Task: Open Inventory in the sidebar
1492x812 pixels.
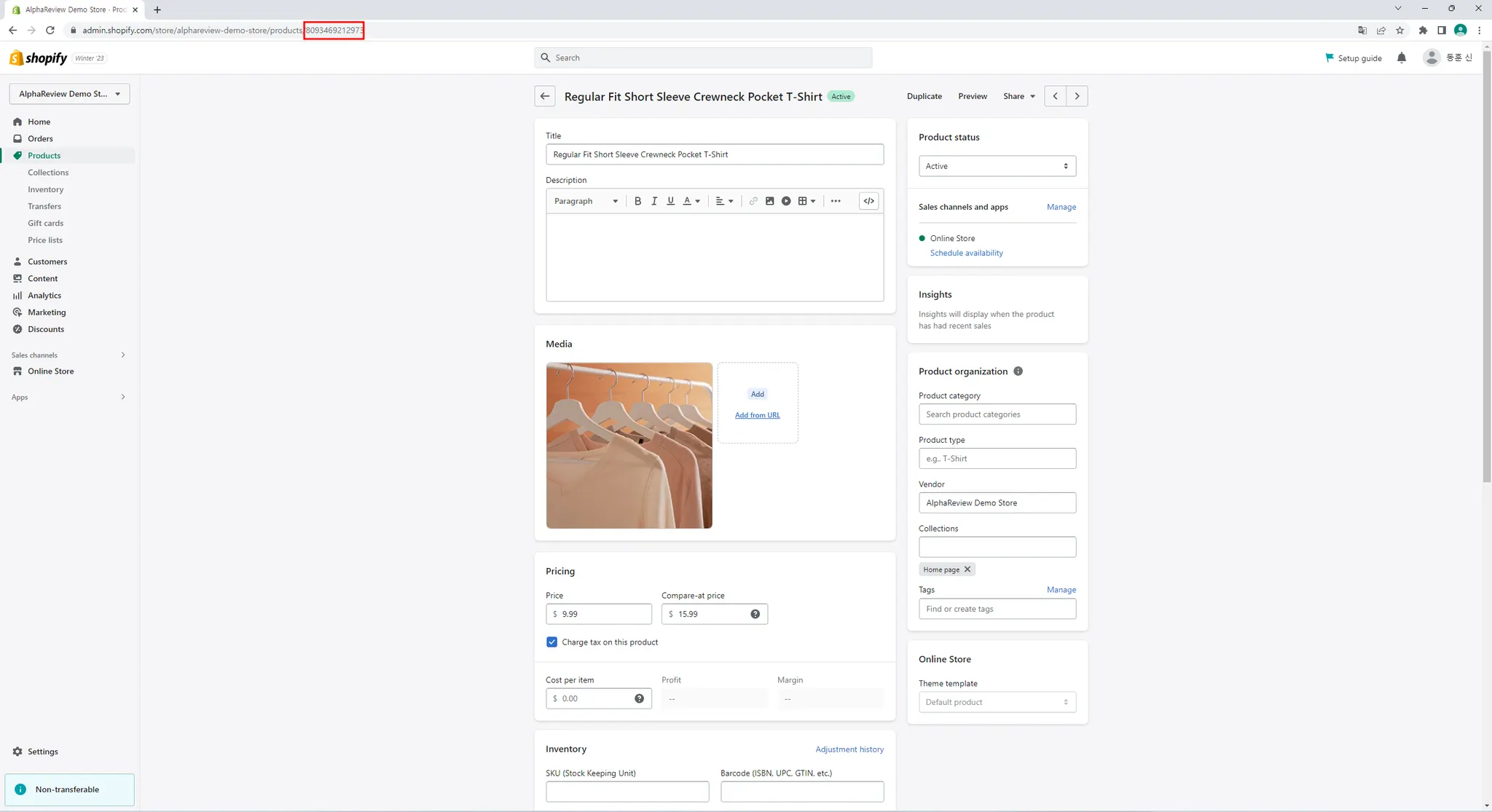Action: pos(45,189)
